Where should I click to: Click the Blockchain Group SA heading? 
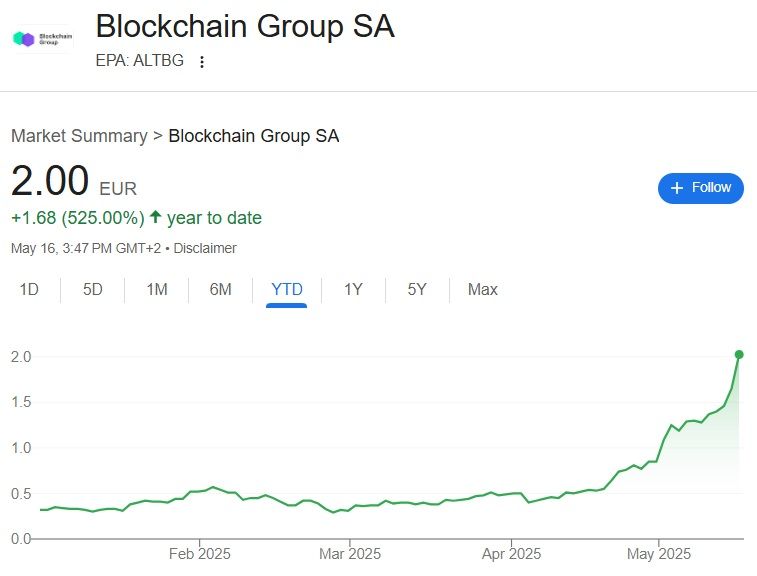click(245, 27)
